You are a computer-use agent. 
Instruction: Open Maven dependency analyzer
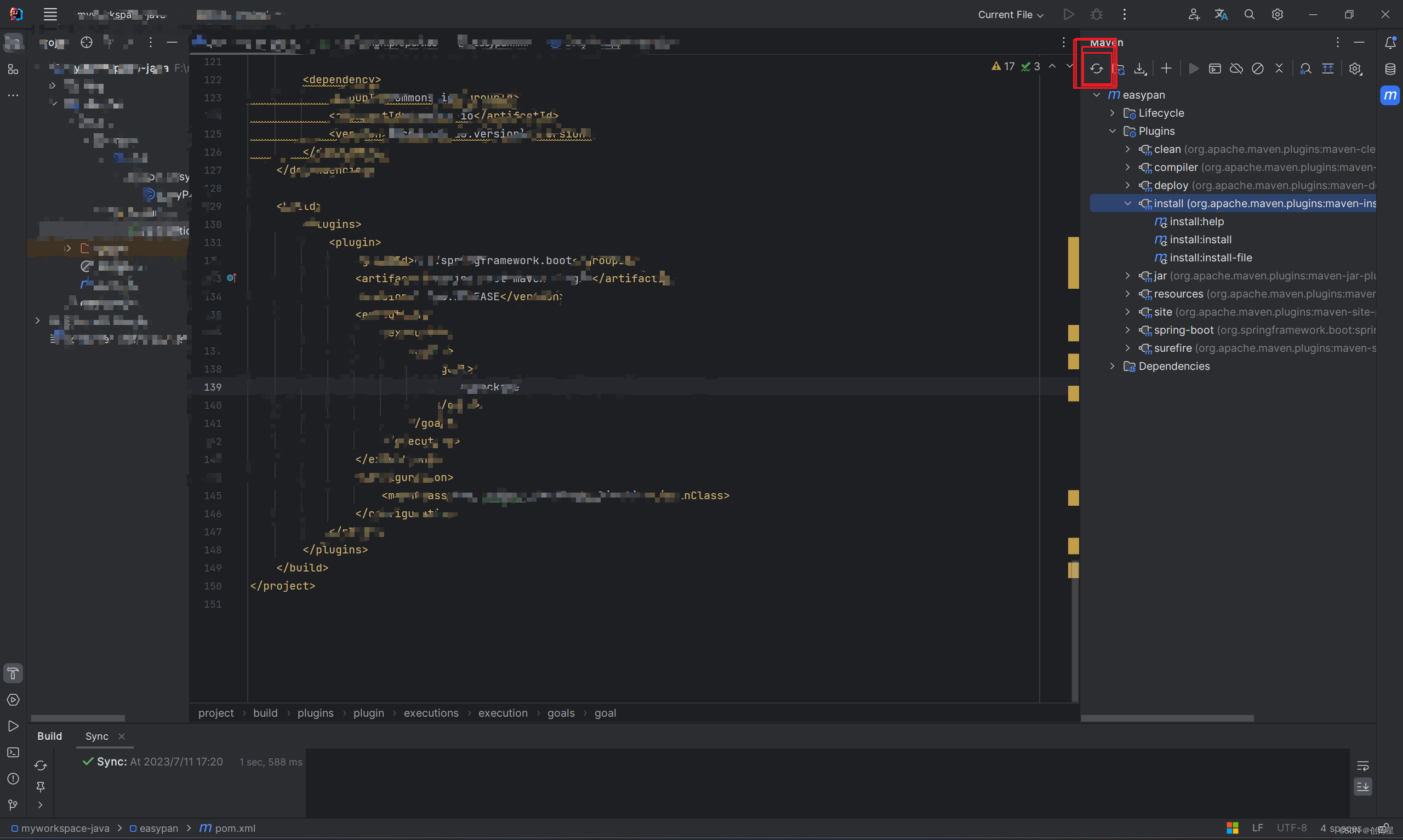click(x=1306, y=68)
